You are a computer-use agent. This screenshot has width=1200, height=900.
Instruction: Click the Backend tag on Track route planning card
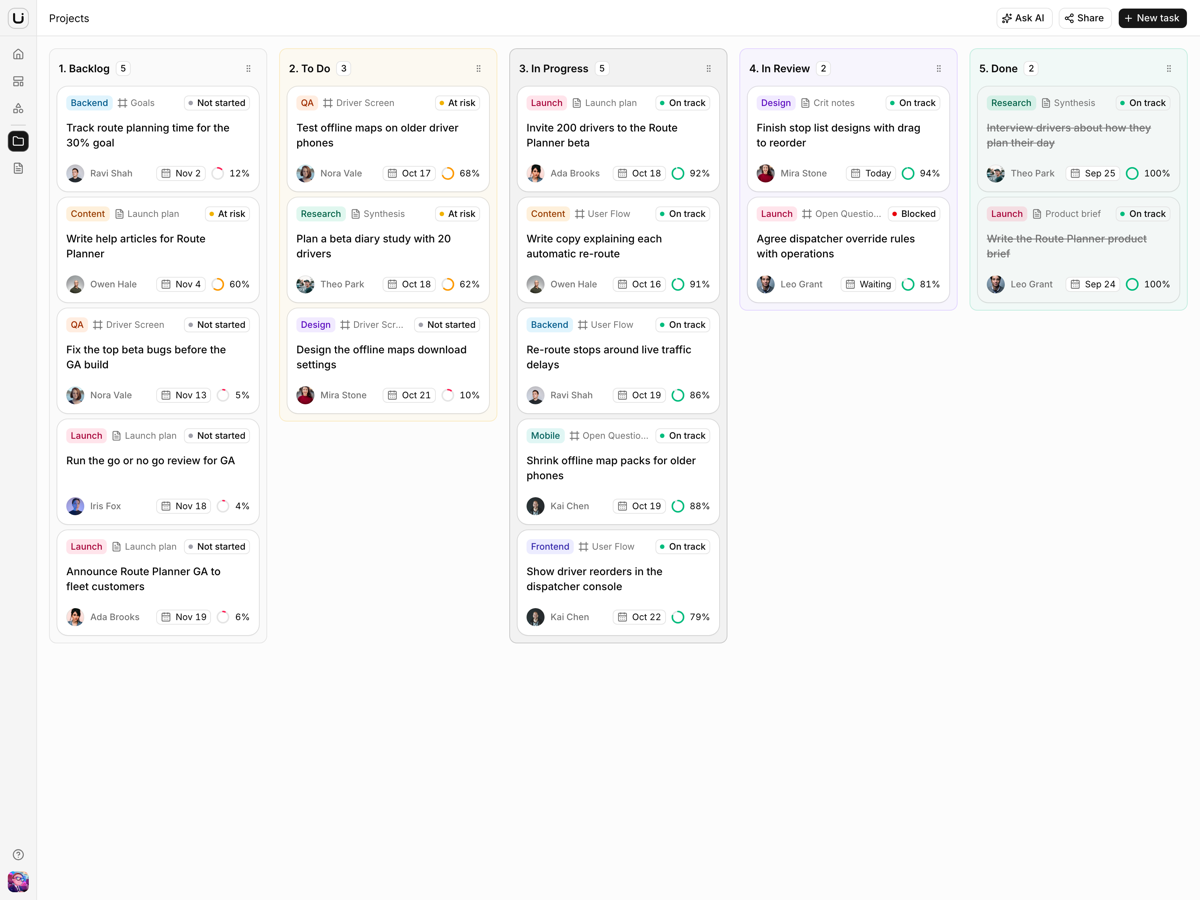(89, 103)
